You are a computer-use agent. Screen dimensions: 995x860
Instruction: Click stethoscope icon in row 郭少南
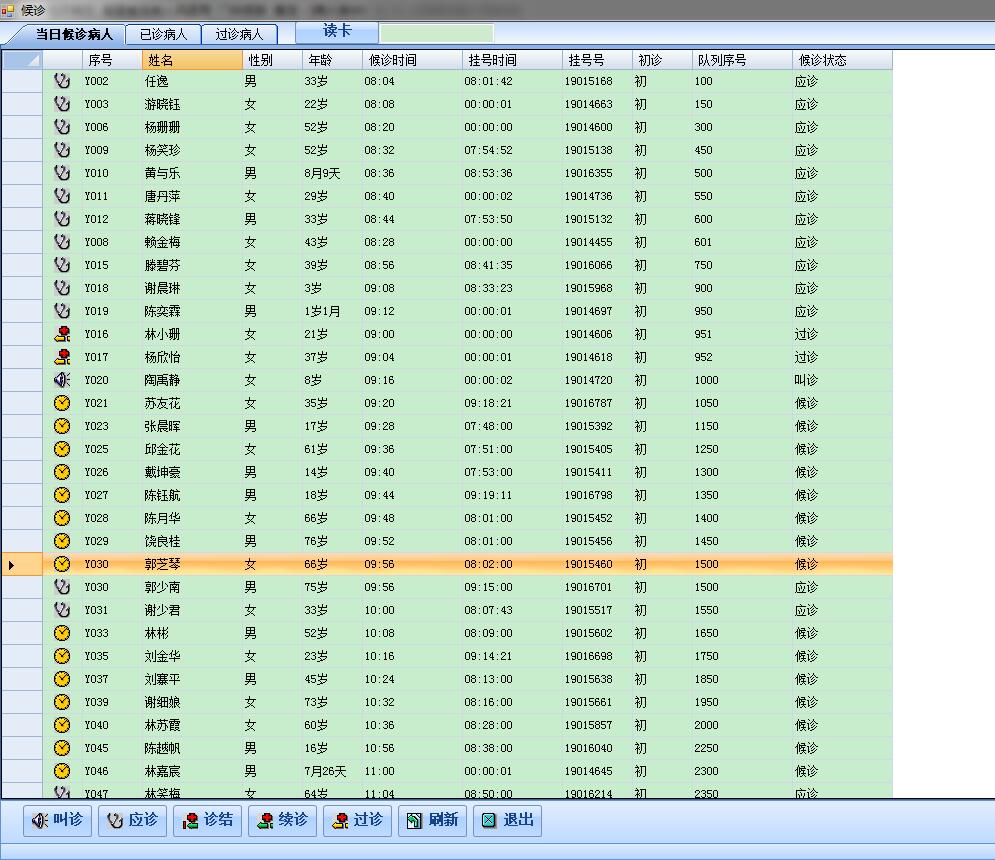tap(62, 587)
